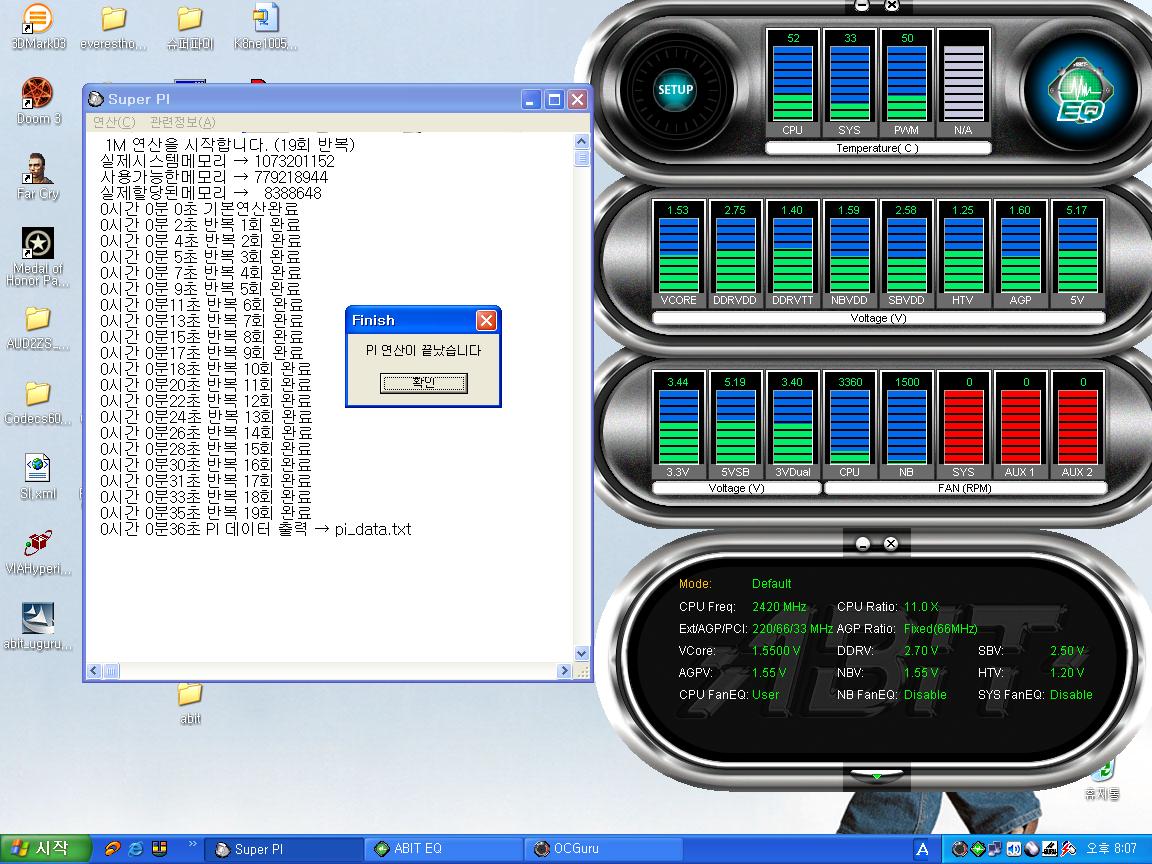Click the PWM temperature gauge showing 50
Image resolution: width=1152 pixels, height=864 pixels.
point(907,83)
